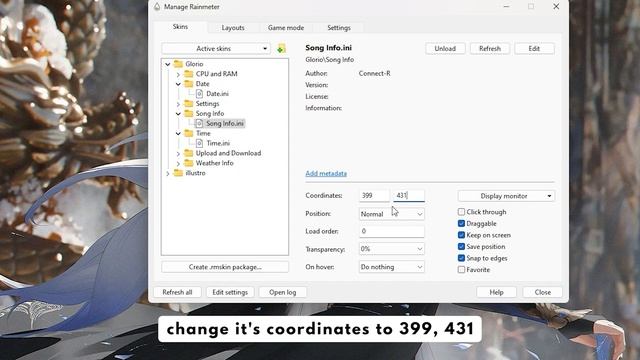Toggle the Keep on screen checkbox

click(x=461, y=235)
